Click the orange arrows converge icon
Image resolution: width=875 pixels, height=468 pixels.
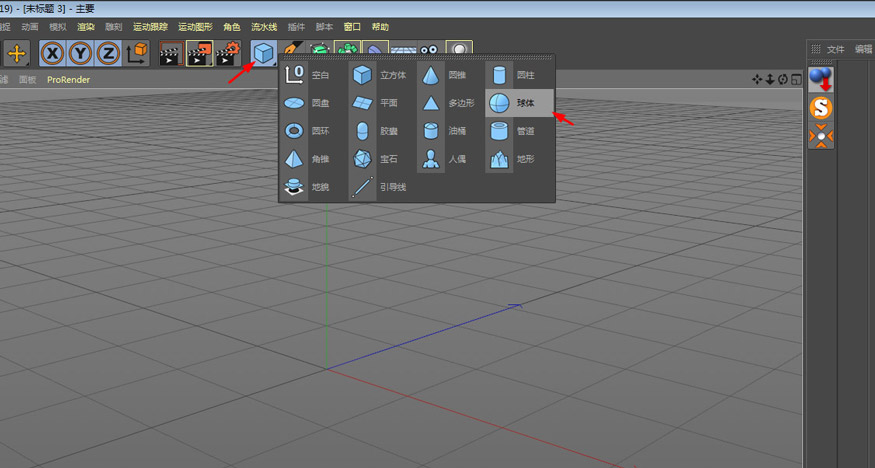pos(821,136)
